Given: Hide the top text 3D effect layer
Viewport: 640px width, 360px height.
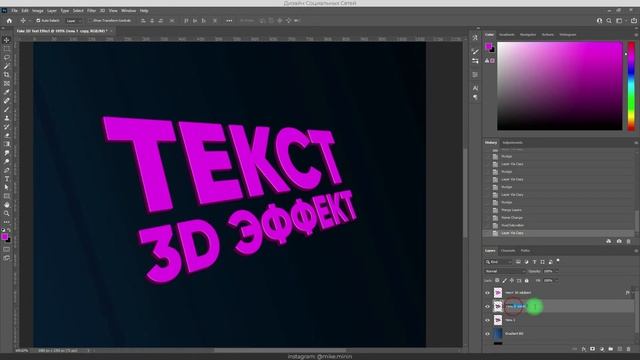Looking at the screenshot, I should (x=487, y=293).
